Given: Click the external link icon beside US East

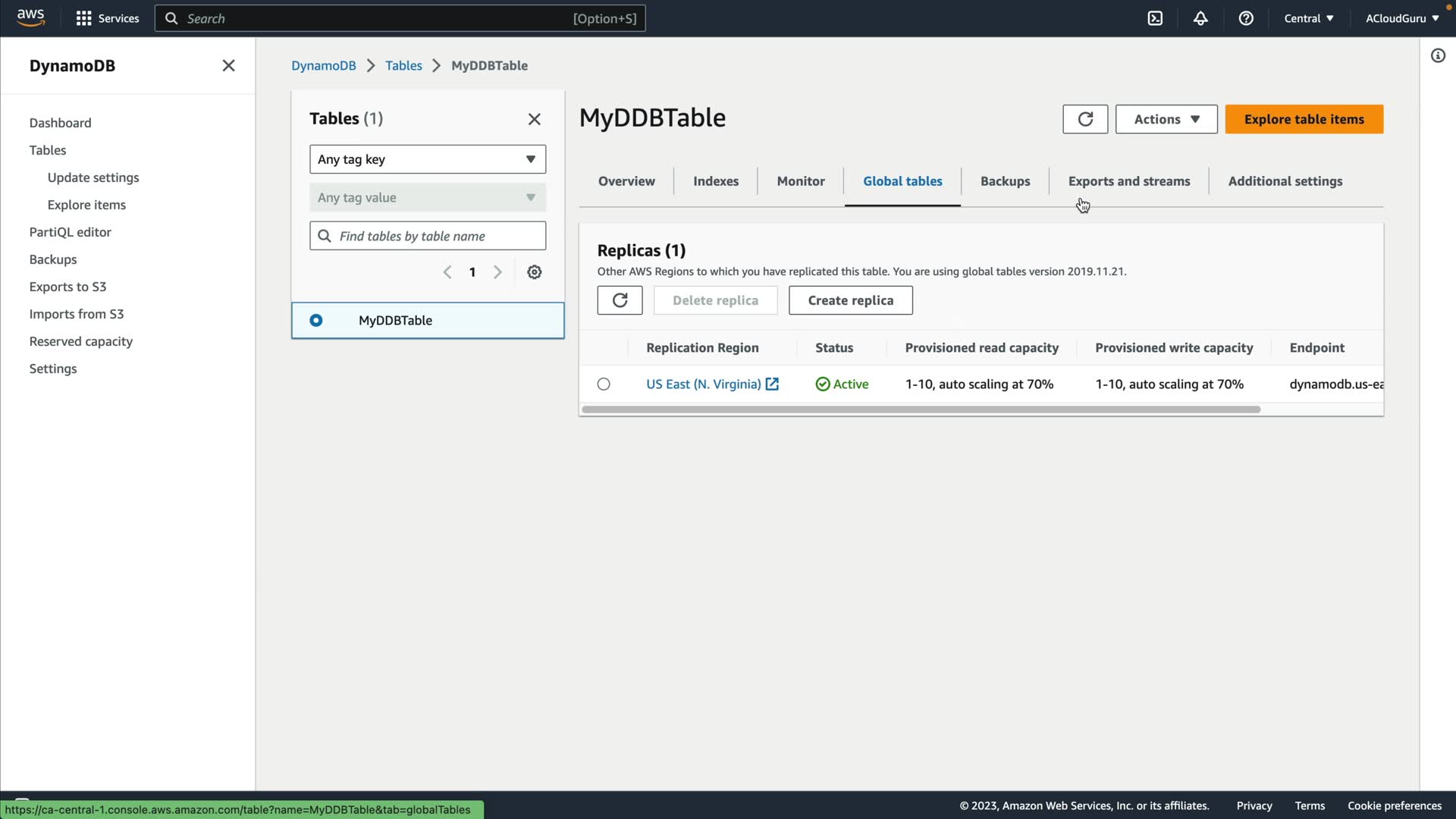Looking at the screenshot, I should [x=772, y=384].
